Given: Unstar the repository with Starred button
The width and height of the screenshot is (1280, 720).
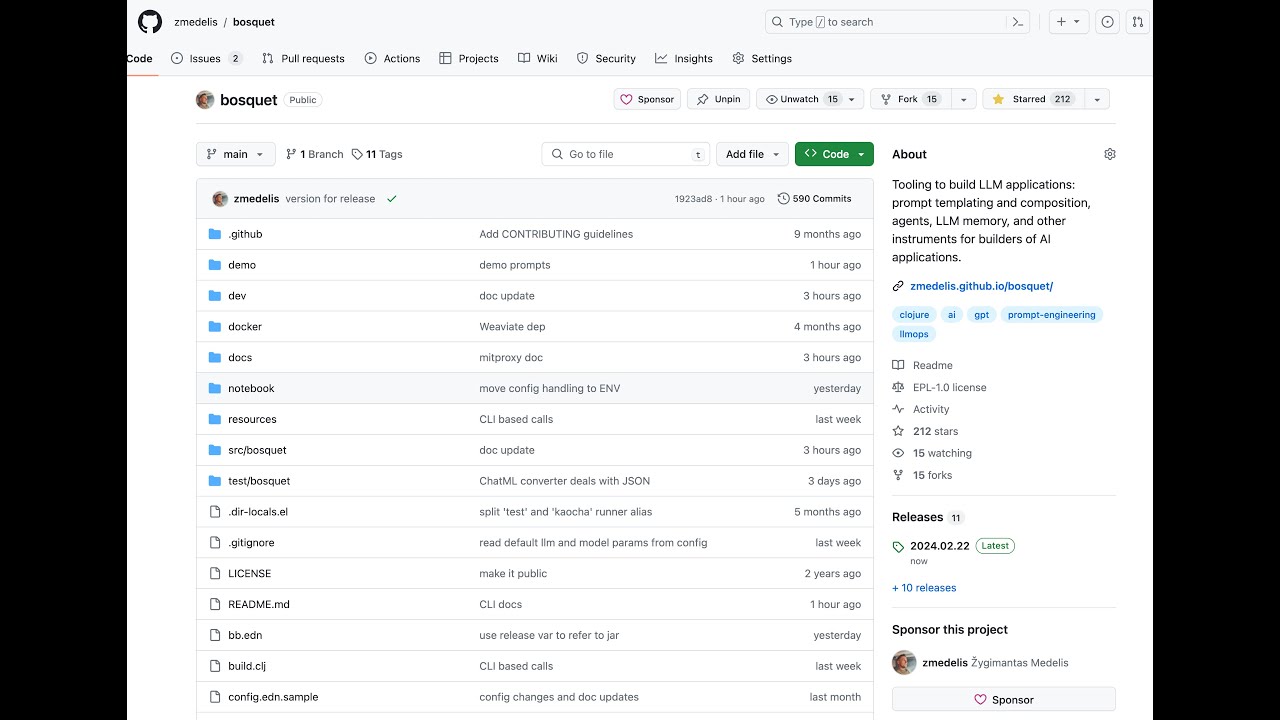Looking at the screenshot, I should coord(1033,99).
